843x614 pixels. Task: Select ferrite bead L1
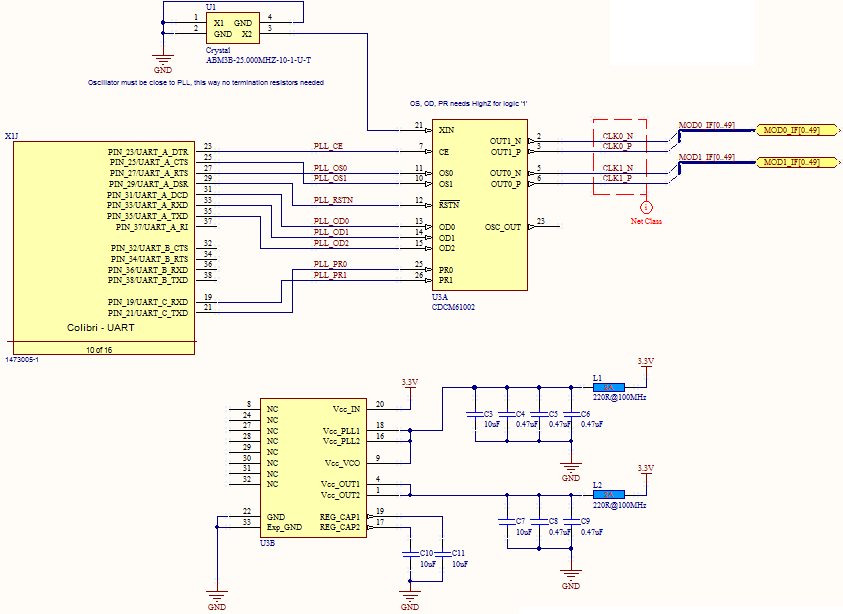(x=609, y=387)
